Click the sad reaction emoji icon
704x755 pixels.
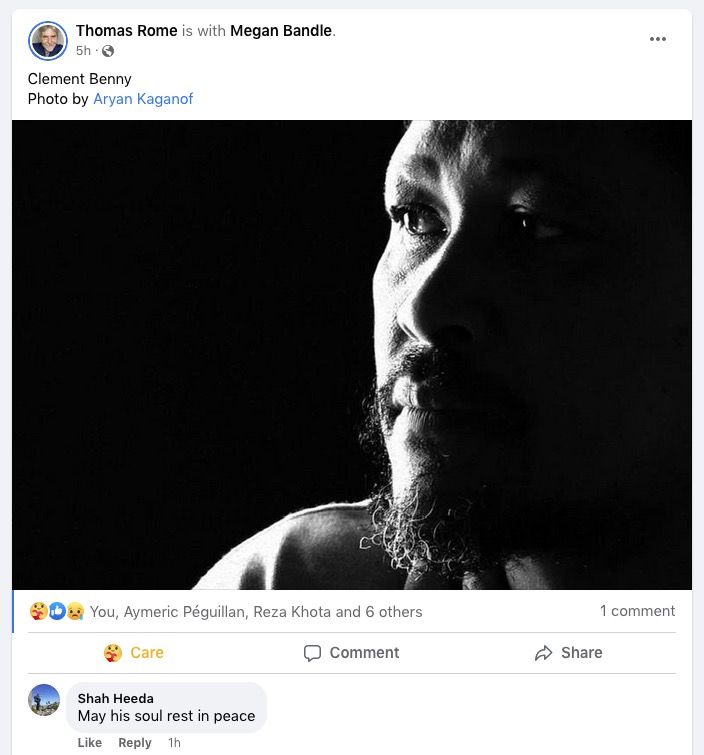74,611
